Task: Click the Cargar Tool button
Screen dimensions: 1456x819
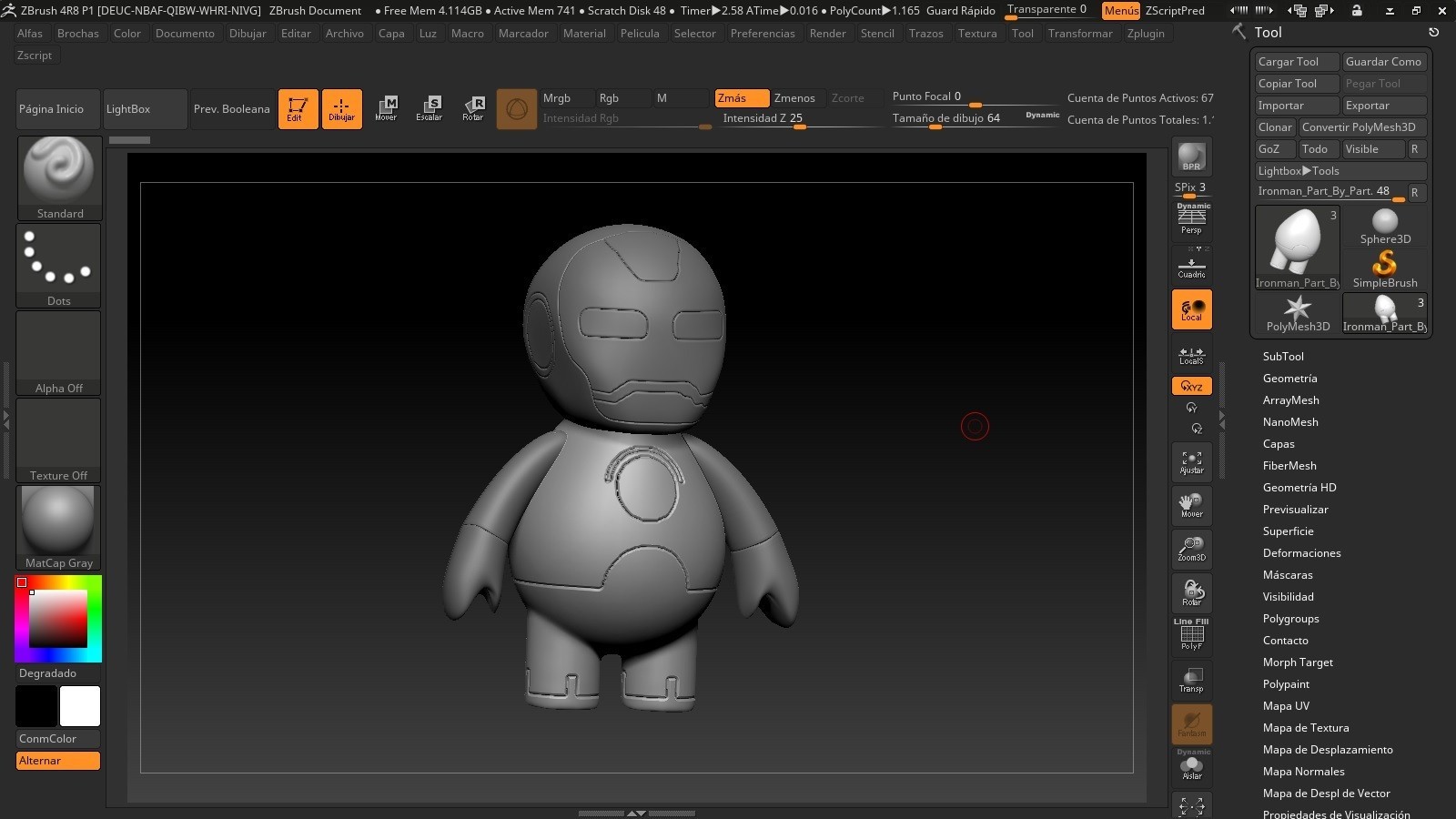Action: [x=1297, y=62]
